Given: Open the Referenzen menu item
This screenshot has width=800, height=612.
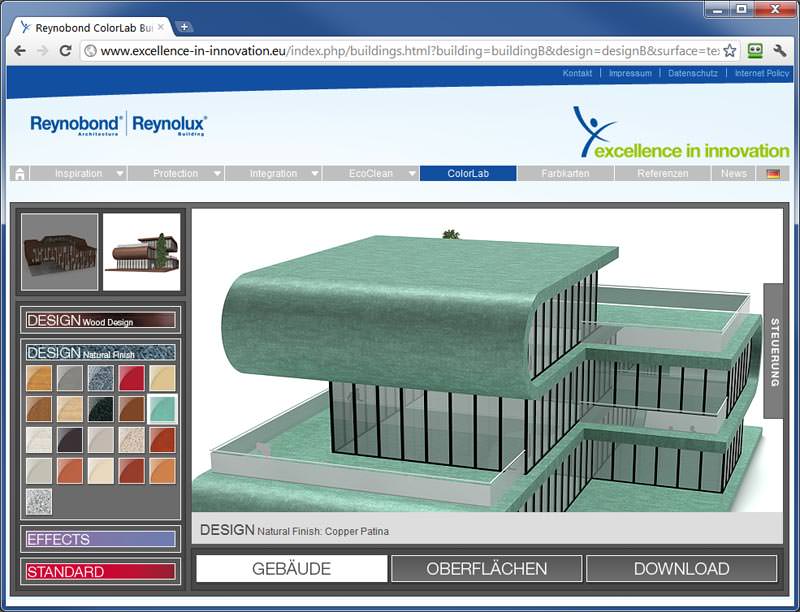Looking at the screenshot, I should 663,173.
